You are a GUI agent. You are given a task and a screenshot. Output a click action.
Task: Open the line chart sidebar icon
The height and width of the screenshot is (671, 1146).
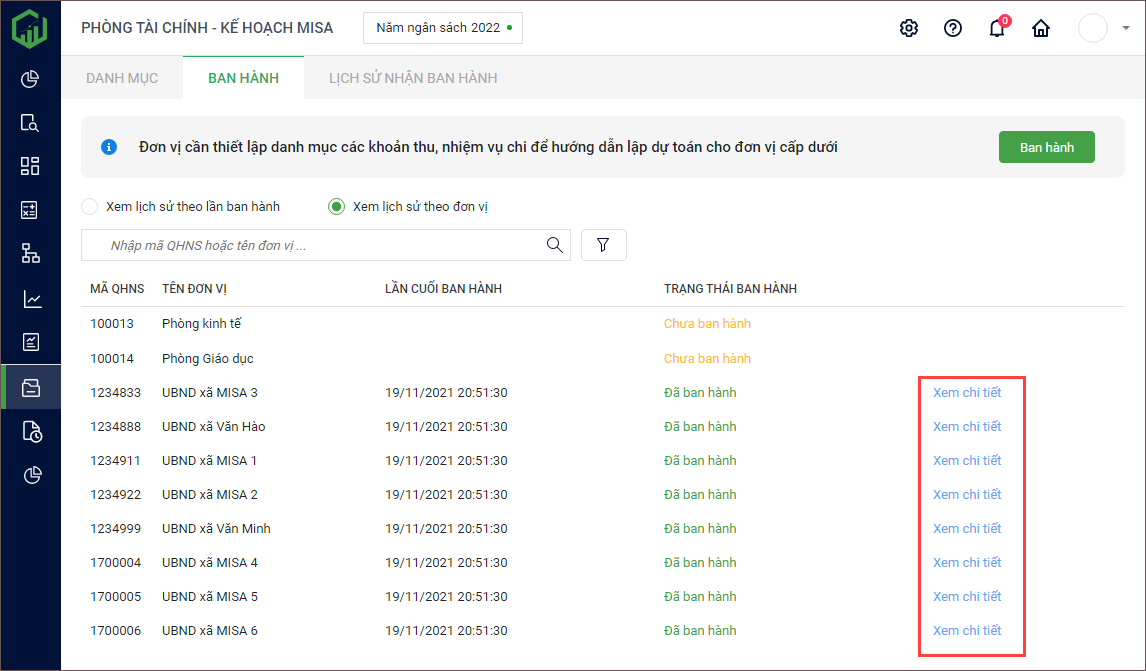pyautogui.click(x=30, y=298)
